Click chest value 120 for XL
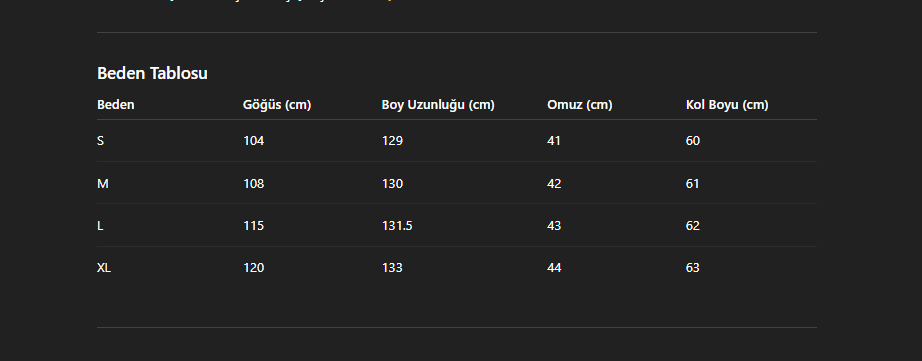This screenshot has width=922, height=361. (253, 268)
